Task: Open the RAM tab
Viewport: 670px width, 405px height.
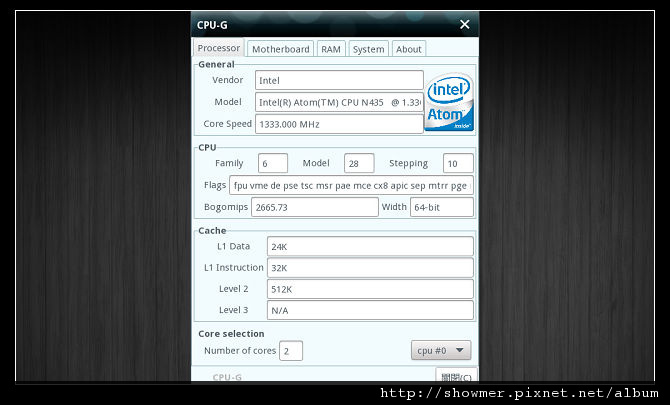Action: click(331, 49)
